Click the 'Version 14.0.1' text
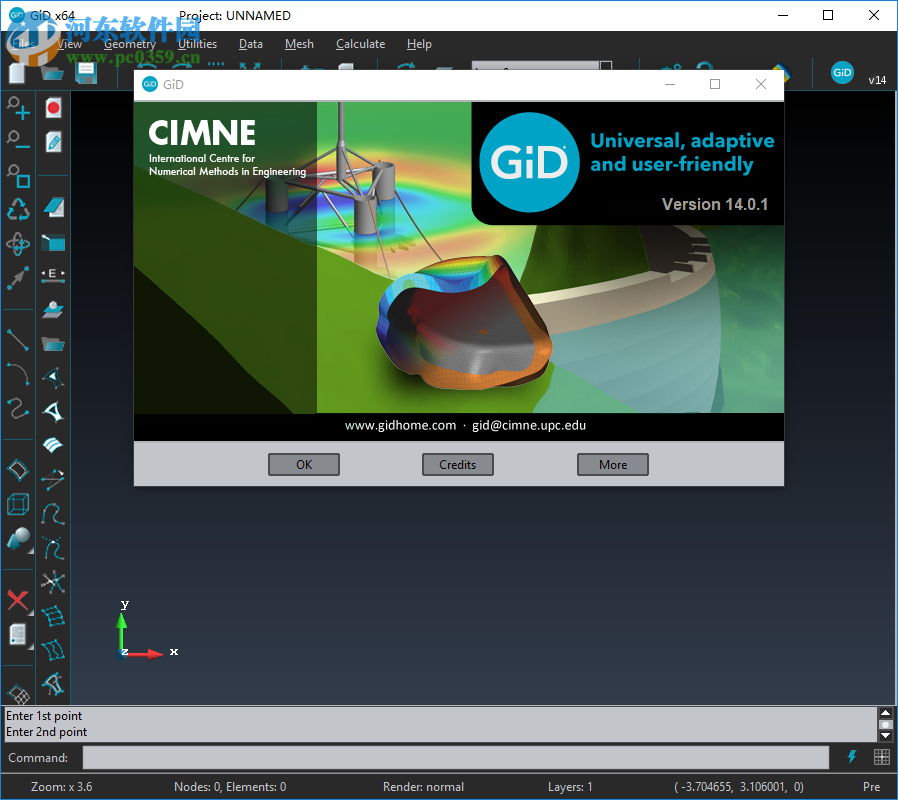Screen dimensions: 898x800 pos(715,204)
